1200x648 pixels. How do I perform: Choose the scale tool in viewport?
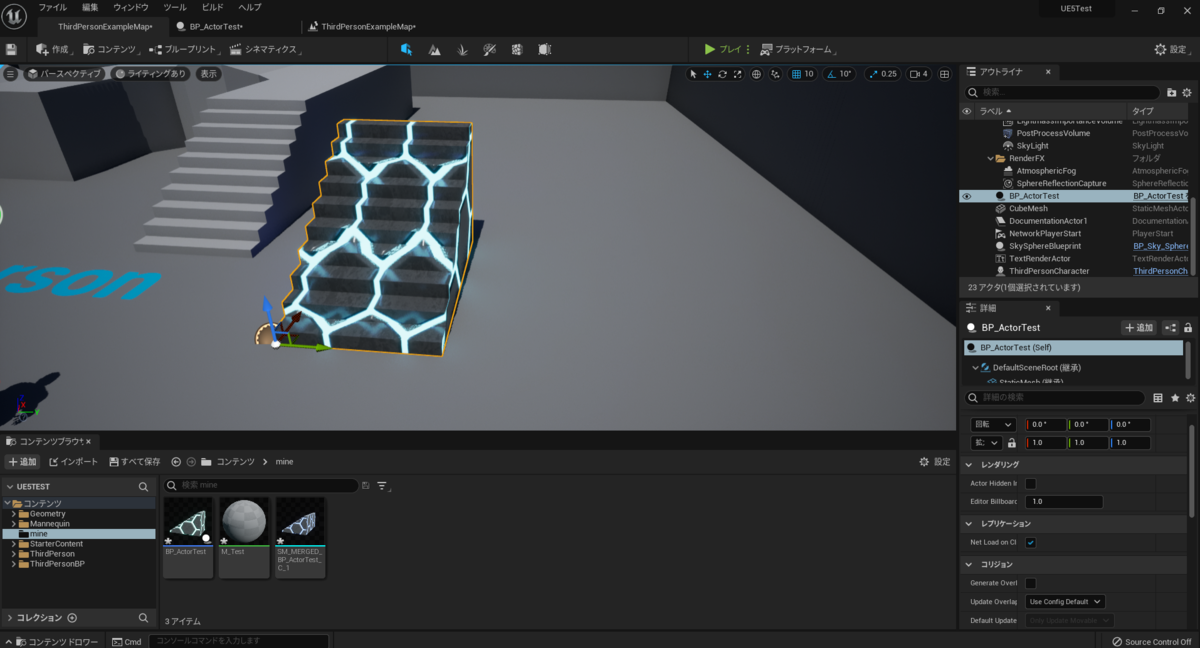coord(737,74)
